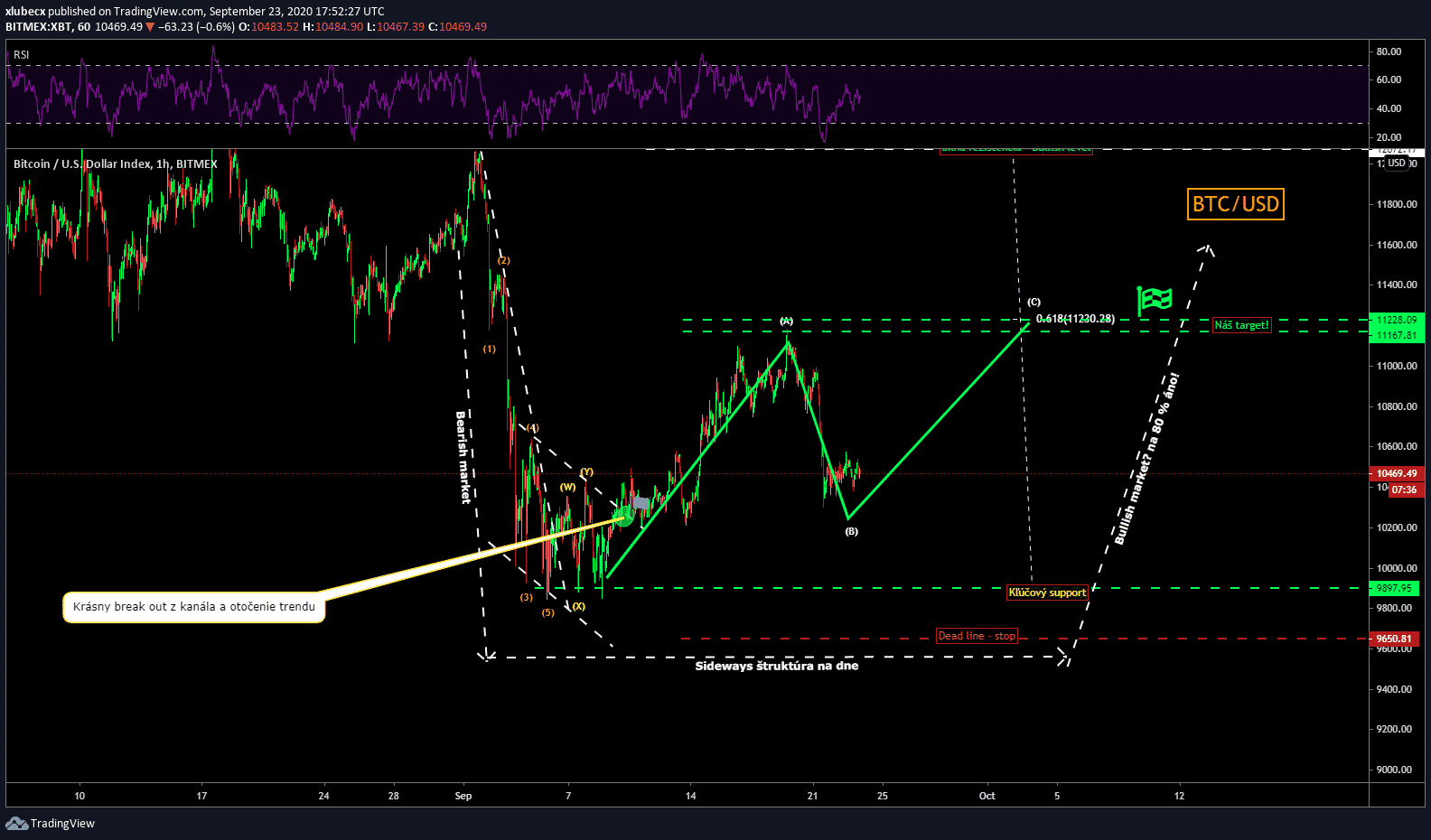
Task: Click the RSI indicator label
Action: (x=22, y=55)
